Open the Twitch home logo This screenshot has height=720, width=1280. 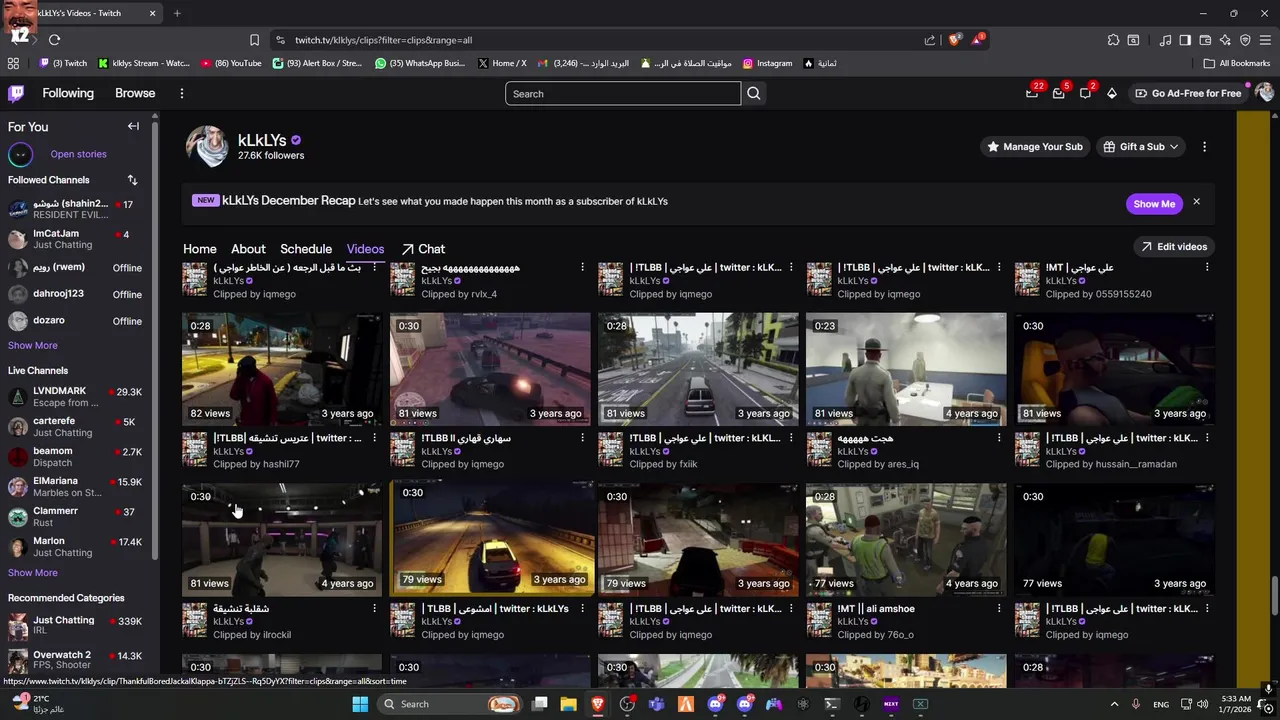(16, 93)
